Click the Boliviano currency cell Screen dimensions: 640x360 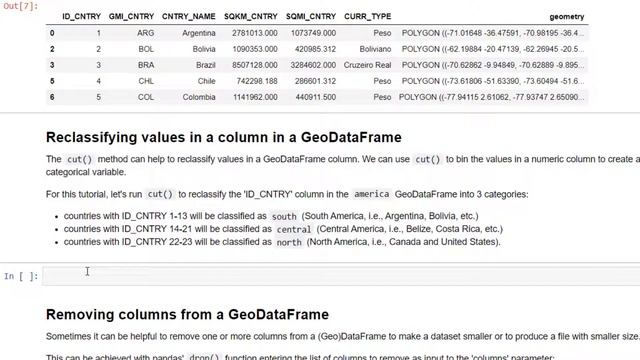375,49
